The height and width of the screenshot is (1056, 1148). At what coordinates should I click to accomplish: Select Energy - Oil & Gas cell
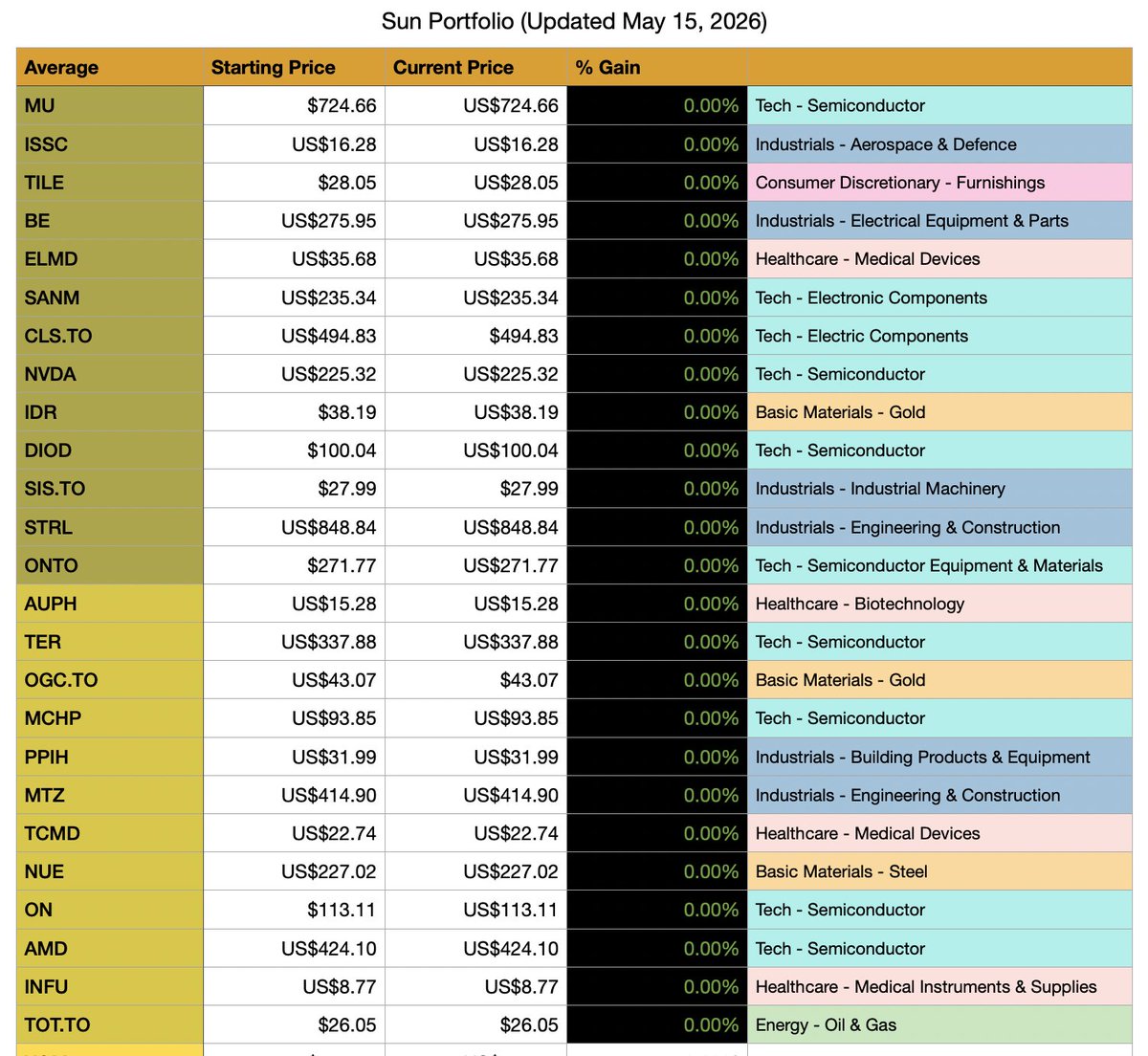pyautogui.click(x=939, y=1024)
